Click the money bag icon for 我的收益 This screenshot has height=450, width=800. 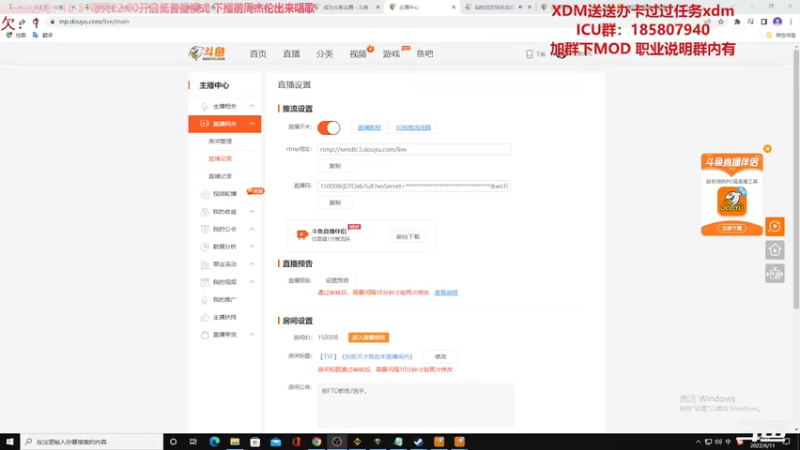pos(205,212)
